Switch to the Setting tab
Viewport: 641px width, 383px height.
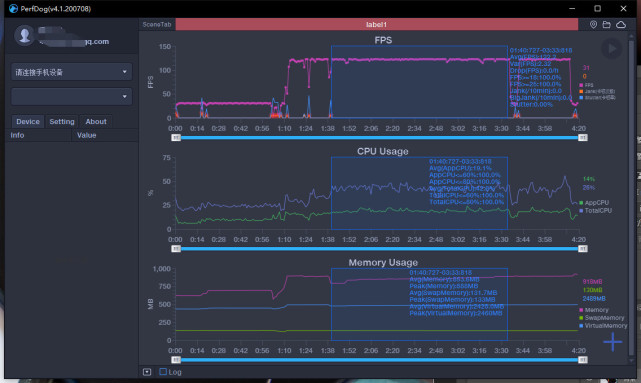point(62,121)
